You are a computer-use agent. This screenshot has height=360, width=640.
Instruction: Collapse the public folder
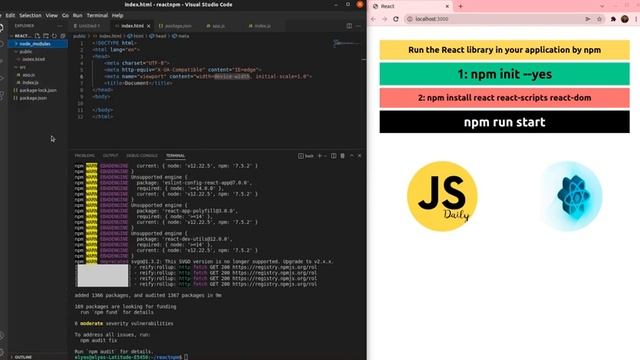[x=38, y=51]
